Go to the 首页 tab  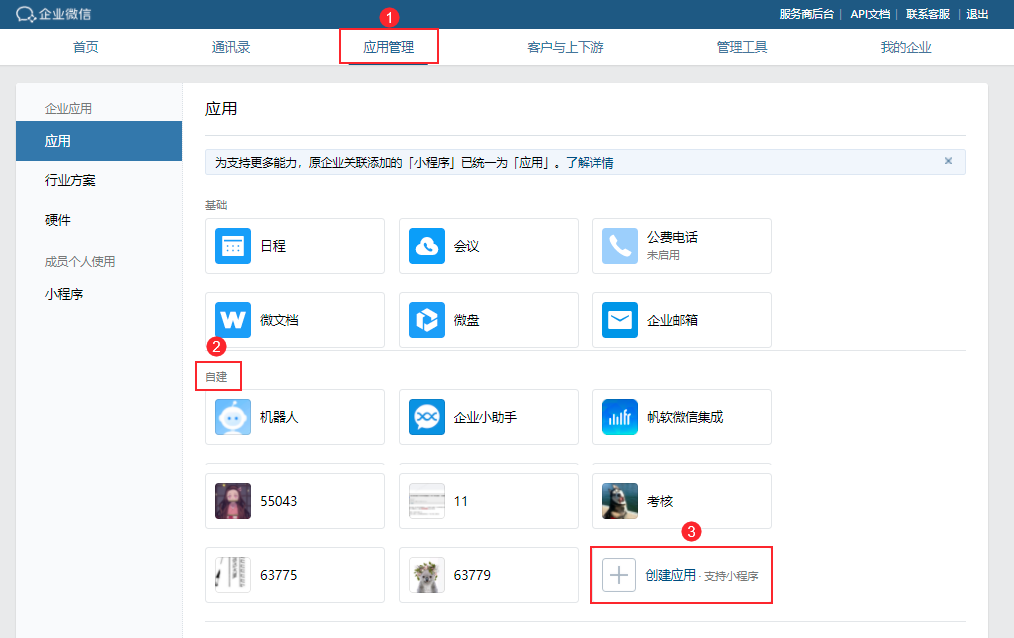click(x=85, y=47)
